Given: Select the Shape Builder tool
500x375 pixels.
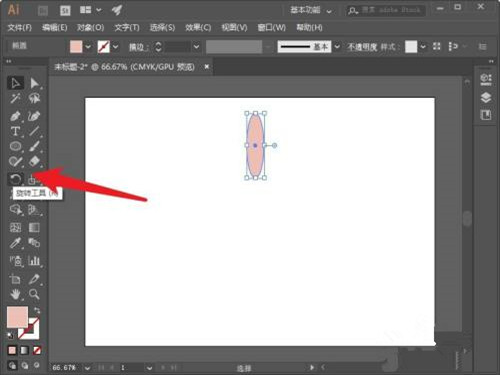Looking at the screenshot, I should [x=15, y=210].
